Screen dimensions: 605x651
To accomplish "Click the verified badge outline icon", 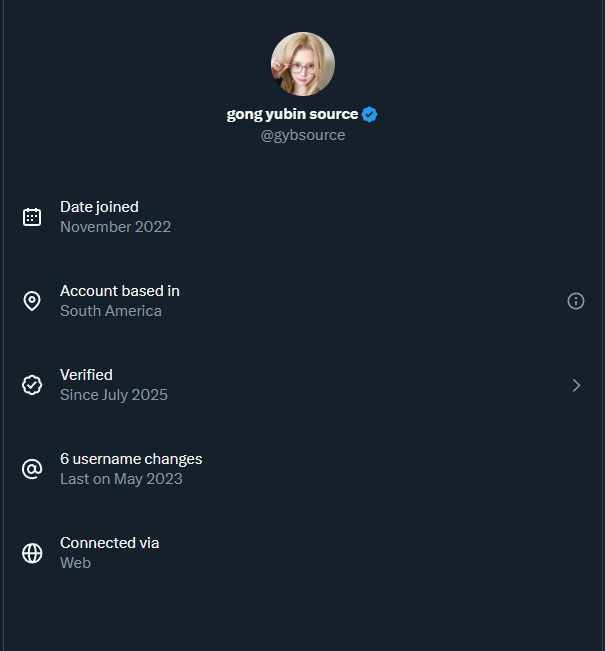I will [x=32, y=385].
